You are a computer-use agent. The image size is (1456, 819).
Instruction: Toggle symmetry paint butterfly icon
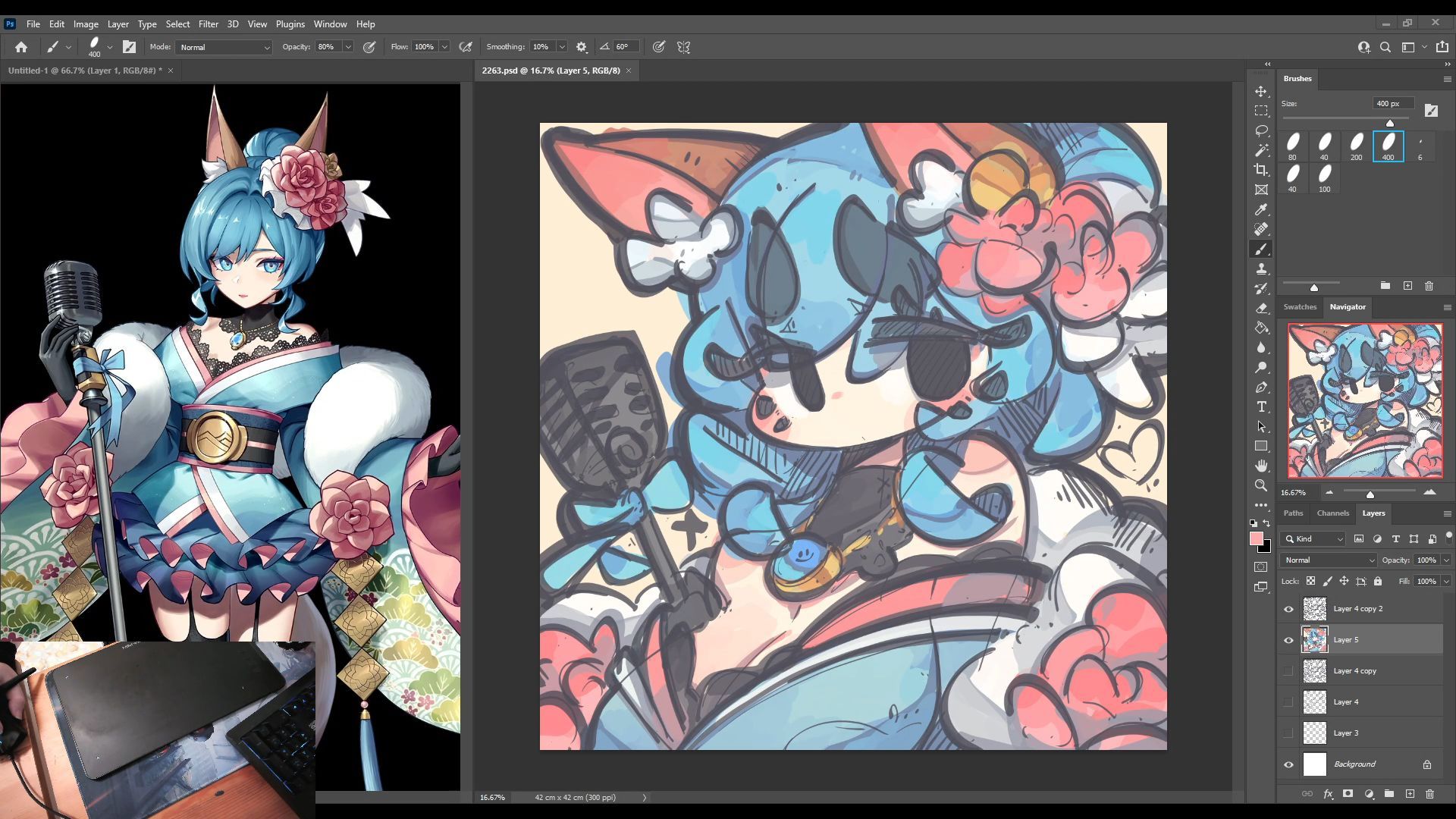click(x=684, y=47)
